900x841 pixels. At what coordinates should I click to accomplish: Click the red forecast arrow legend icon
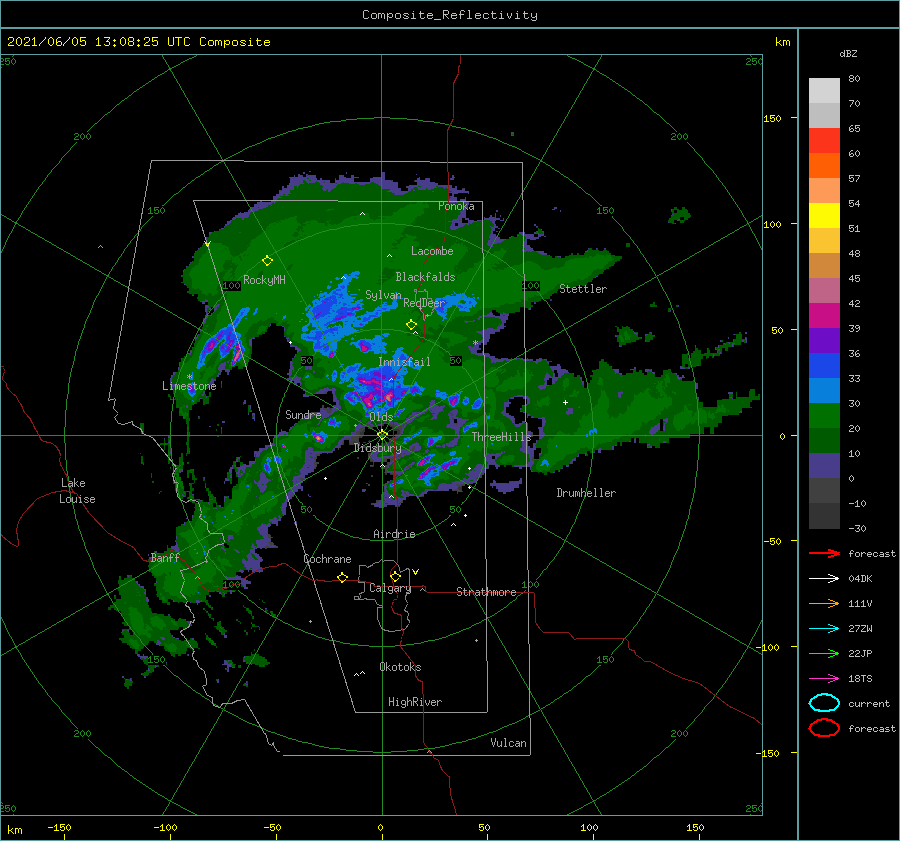(824, 553)
